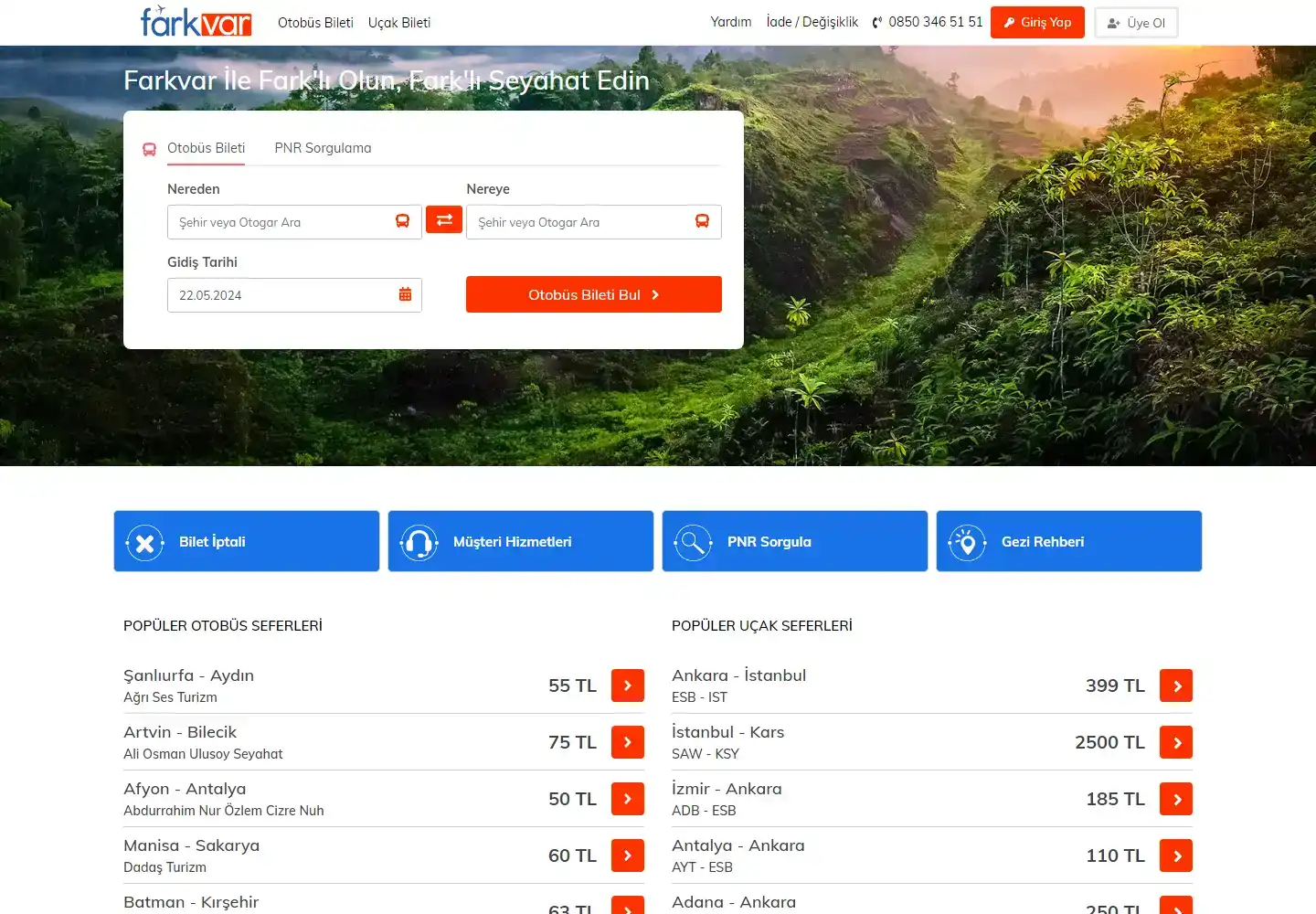Click the PNR Sorgula magnifier icon
The image size is (1316, 914).
pos(693,544)
